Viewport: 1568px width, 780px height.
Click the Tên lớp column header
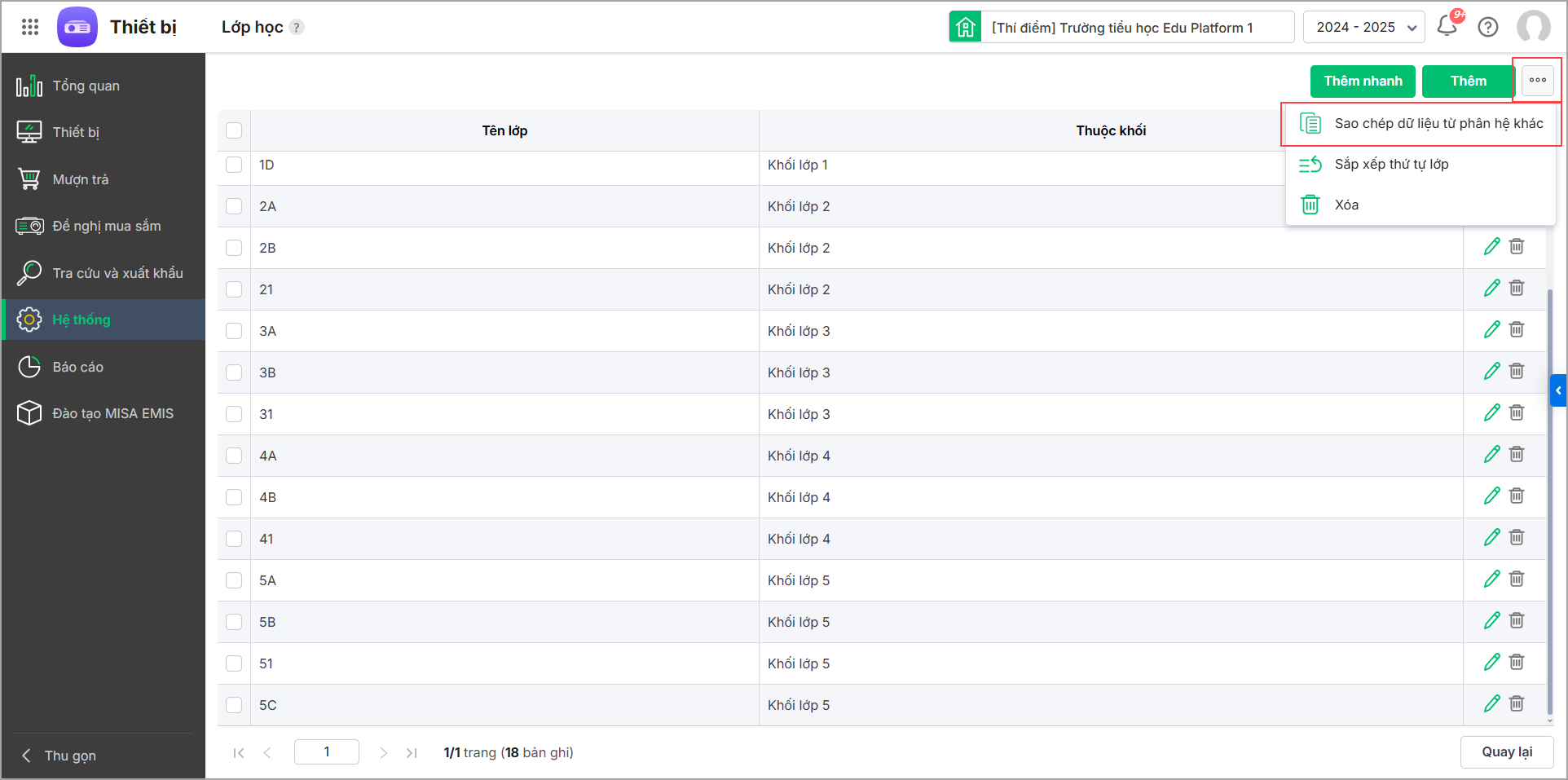point(504,130)
